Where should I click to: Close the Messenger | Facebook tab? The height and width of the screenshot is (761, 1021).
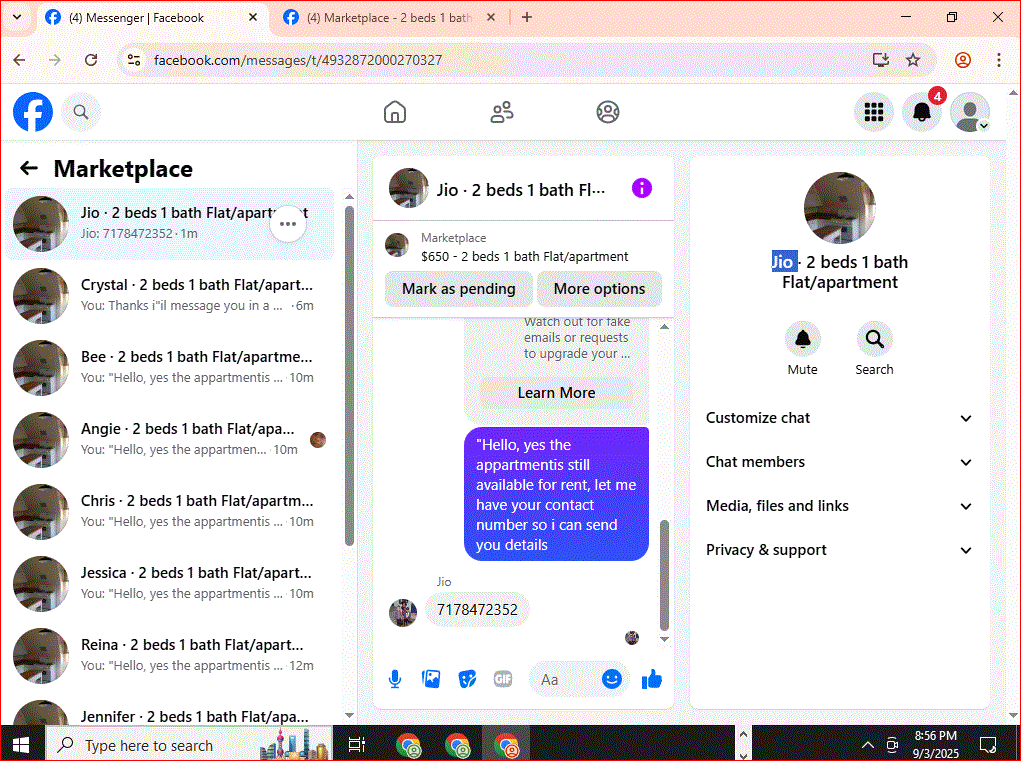coord(253,18)
